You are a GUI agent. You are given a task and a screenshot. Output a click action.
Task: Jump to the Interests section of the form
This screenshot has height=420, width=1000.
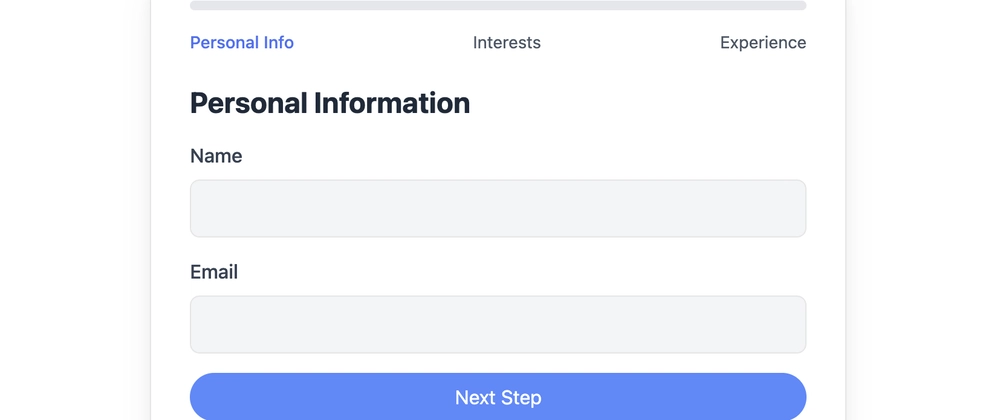(506, 43)
